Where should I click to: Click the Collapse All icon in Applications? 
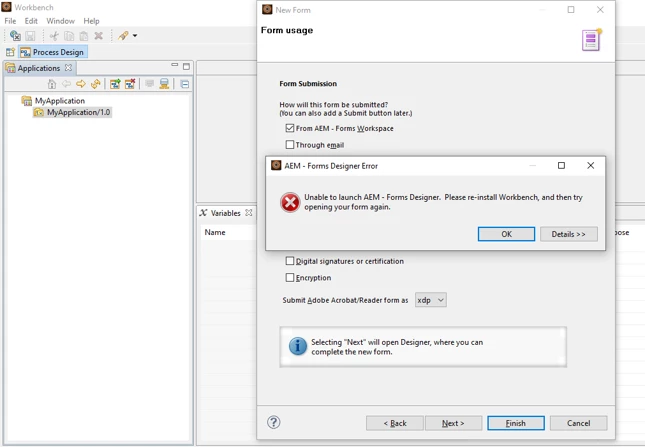coord(185,84)
